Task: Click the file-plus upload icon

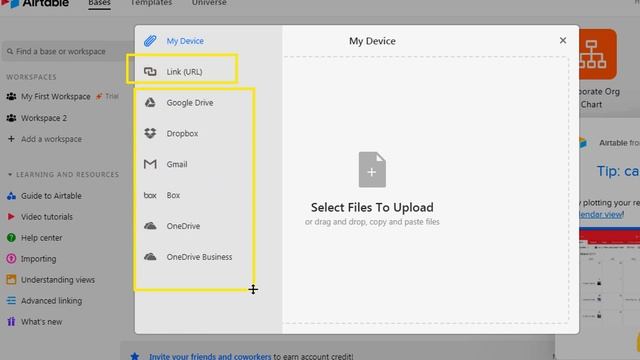Action: pos(372,170)
